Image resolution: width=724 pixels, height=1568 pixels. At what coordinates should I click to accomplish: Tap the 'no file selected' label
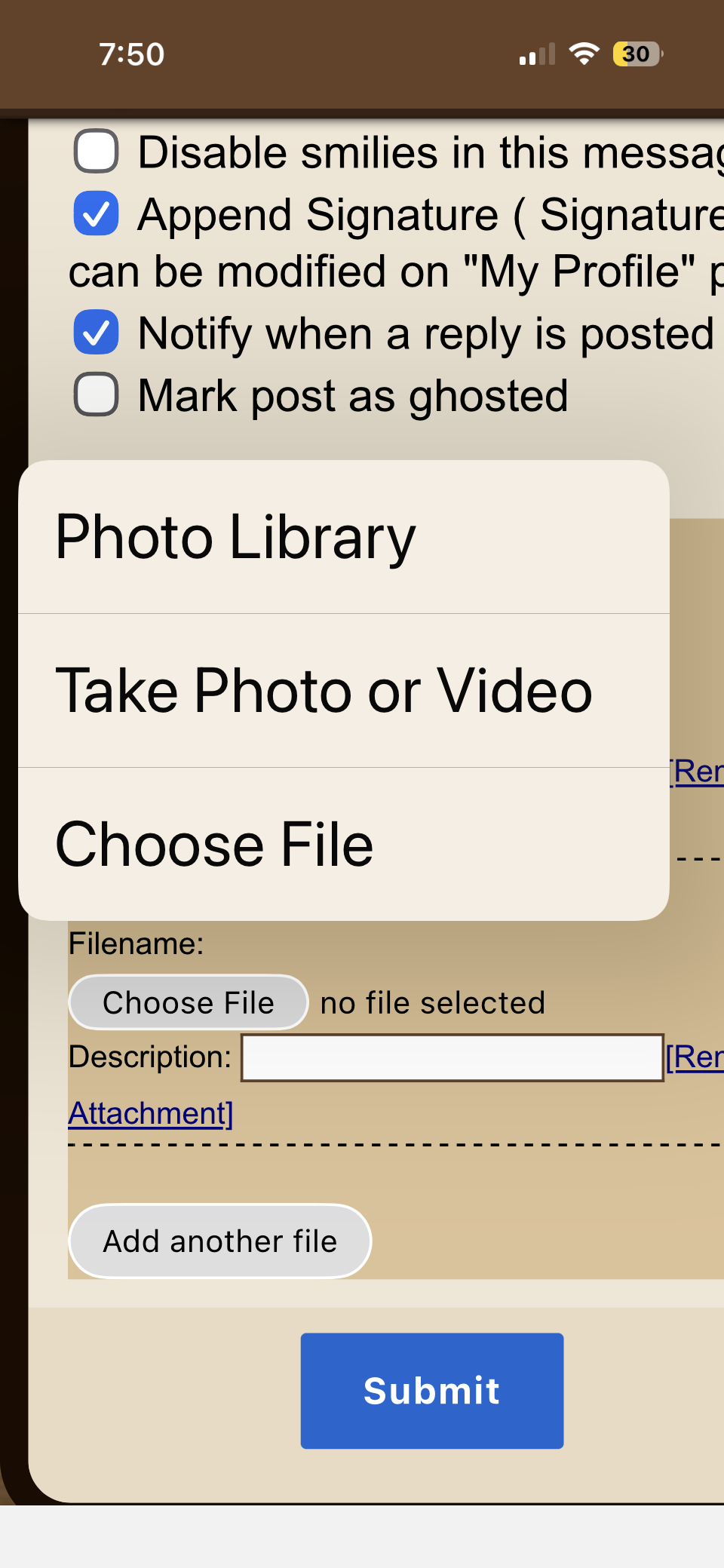click(x=432, y=1003)
